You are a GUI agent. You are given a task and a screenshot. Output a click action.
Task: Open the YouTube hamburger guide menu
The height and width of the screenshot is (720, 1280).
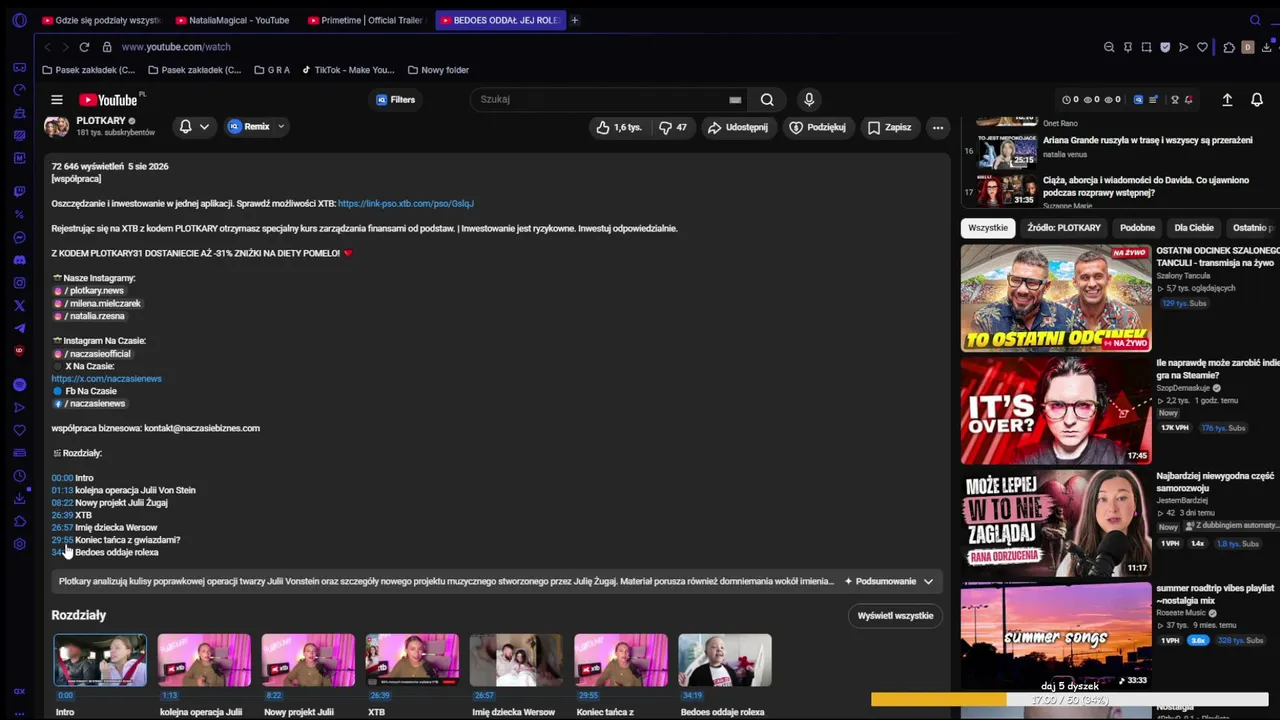coord(57,100)
